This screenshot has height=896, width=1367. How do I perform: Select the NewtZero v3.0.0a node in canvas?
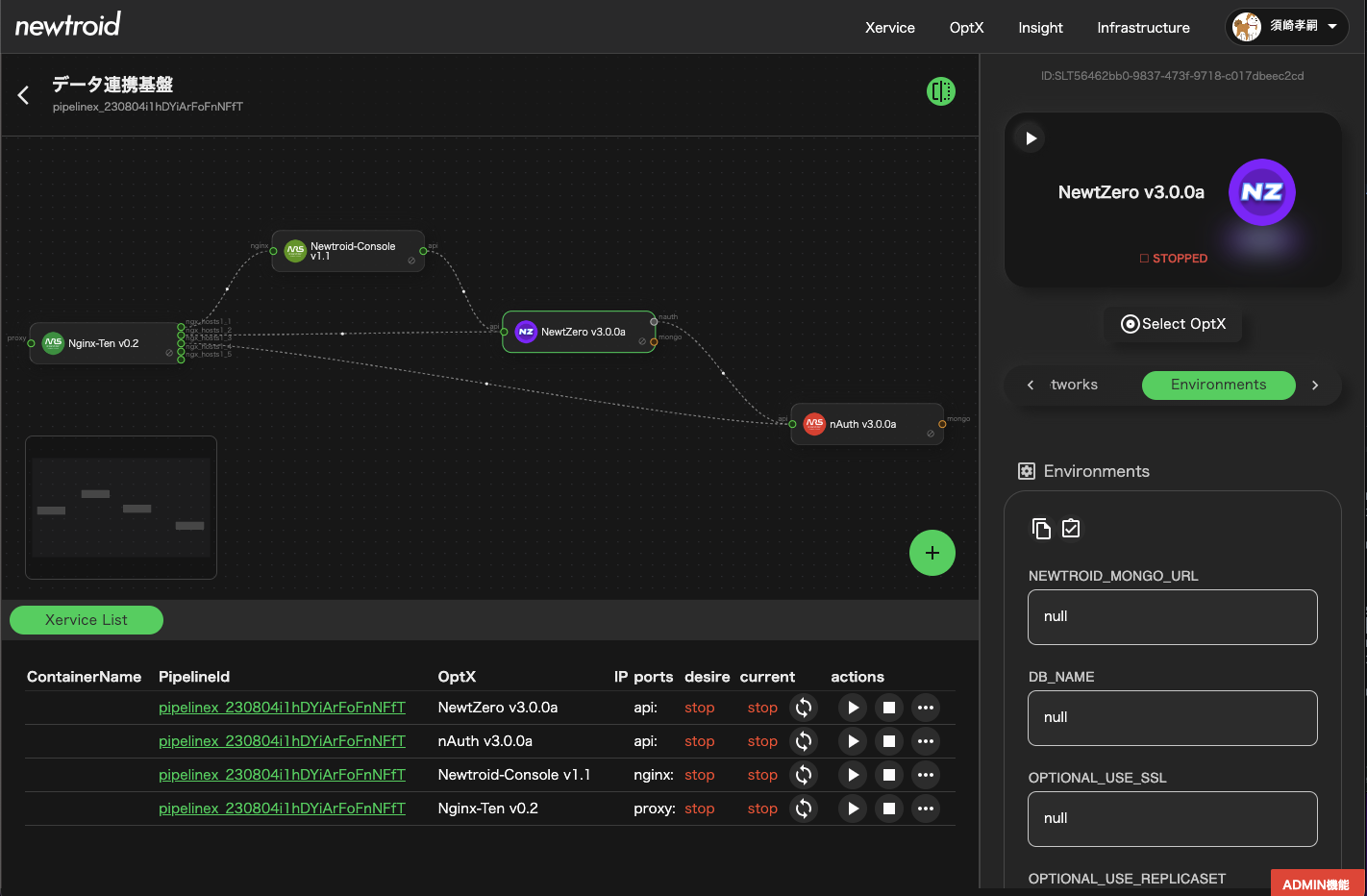tap(579, 332)
